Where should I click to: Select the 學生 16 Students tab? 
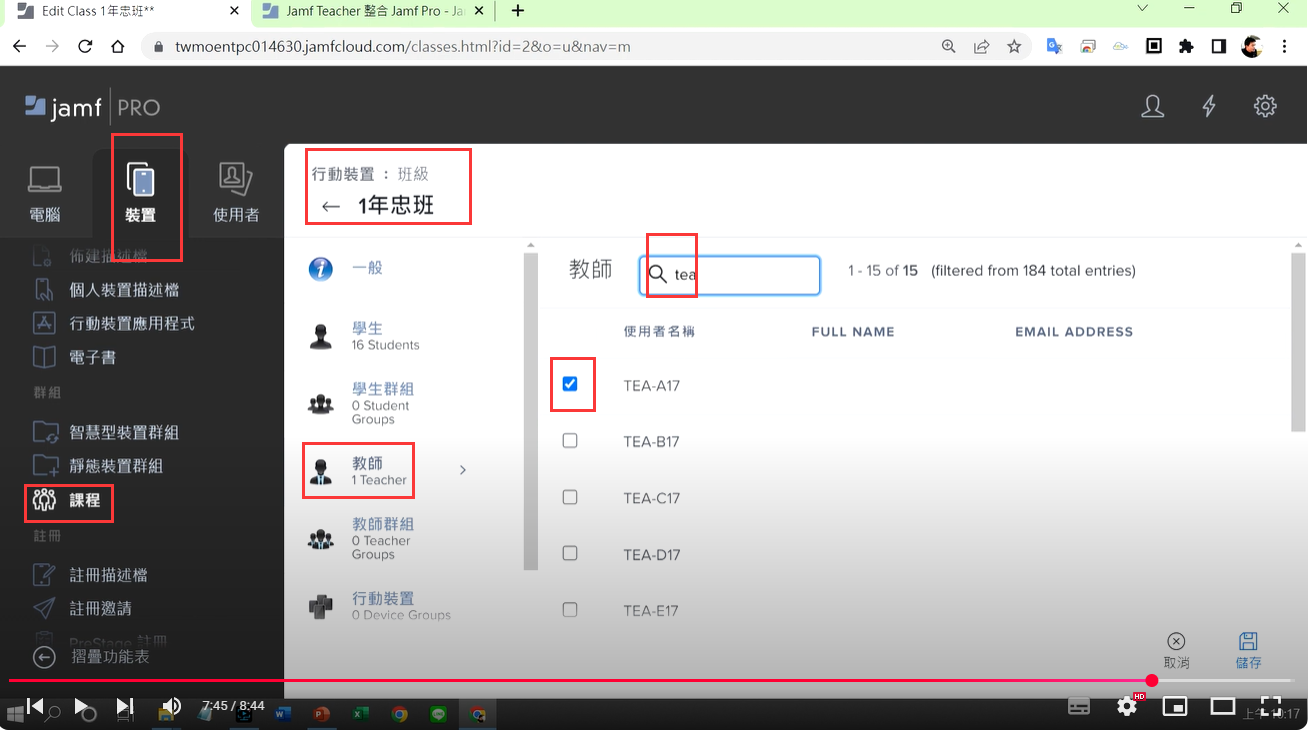tap(363, 336)
